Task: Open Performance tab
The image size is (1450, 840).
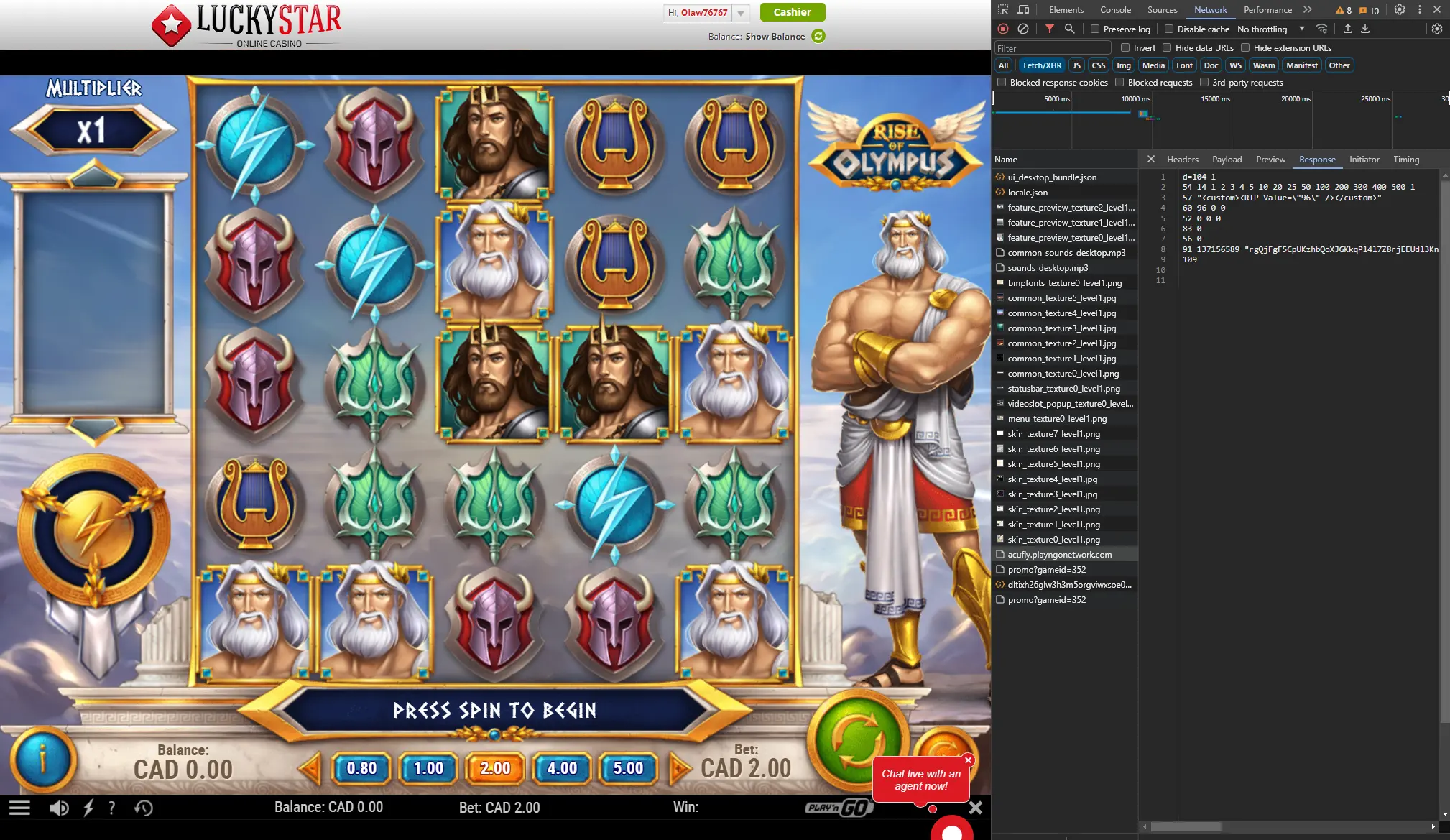Action: (x=1267, y=10)
